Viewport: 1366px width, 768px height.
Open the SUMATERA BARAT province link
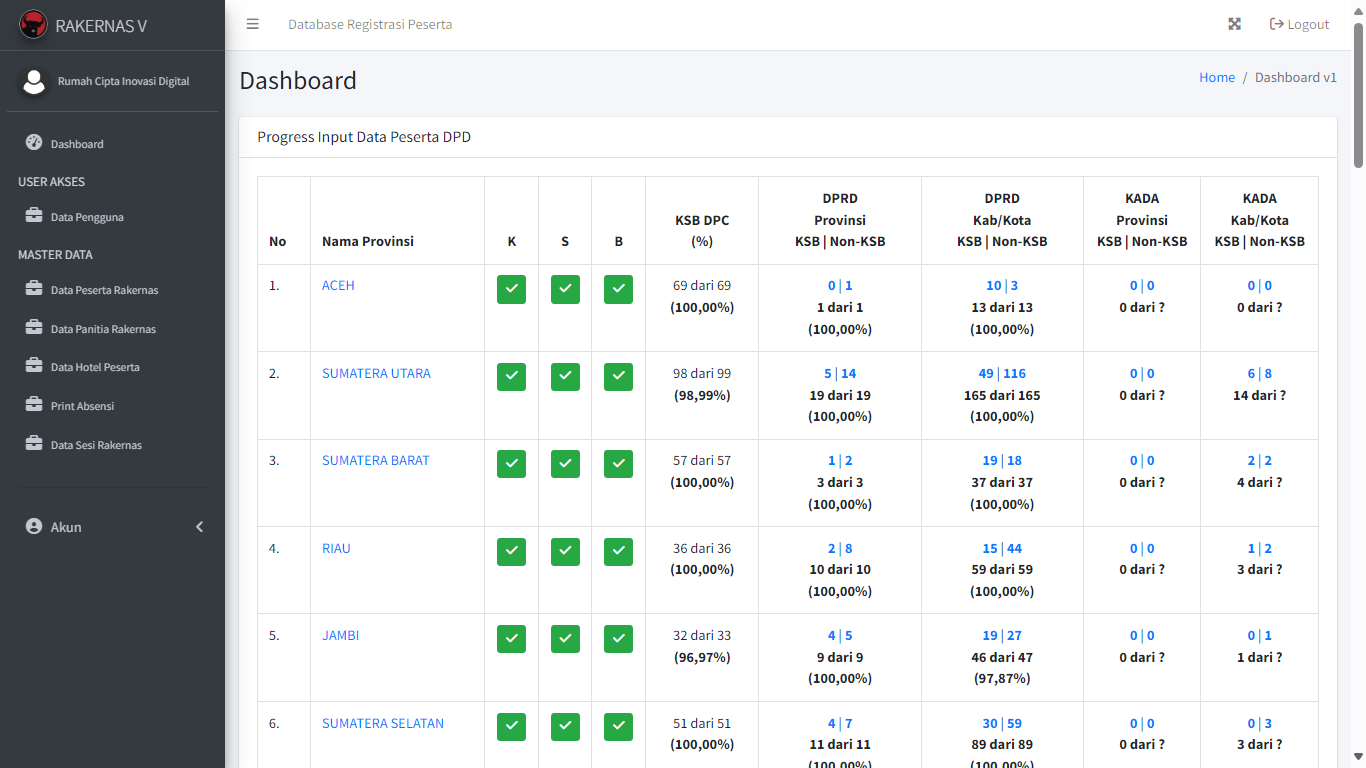click(x=375, y=461)
